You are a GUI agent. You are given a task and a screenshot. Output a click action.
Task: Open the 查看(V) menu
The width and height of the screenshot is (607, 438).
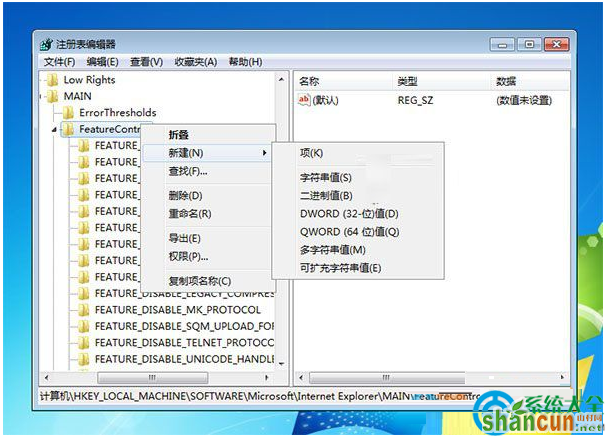pyautogui.click(x=146, y=62)
